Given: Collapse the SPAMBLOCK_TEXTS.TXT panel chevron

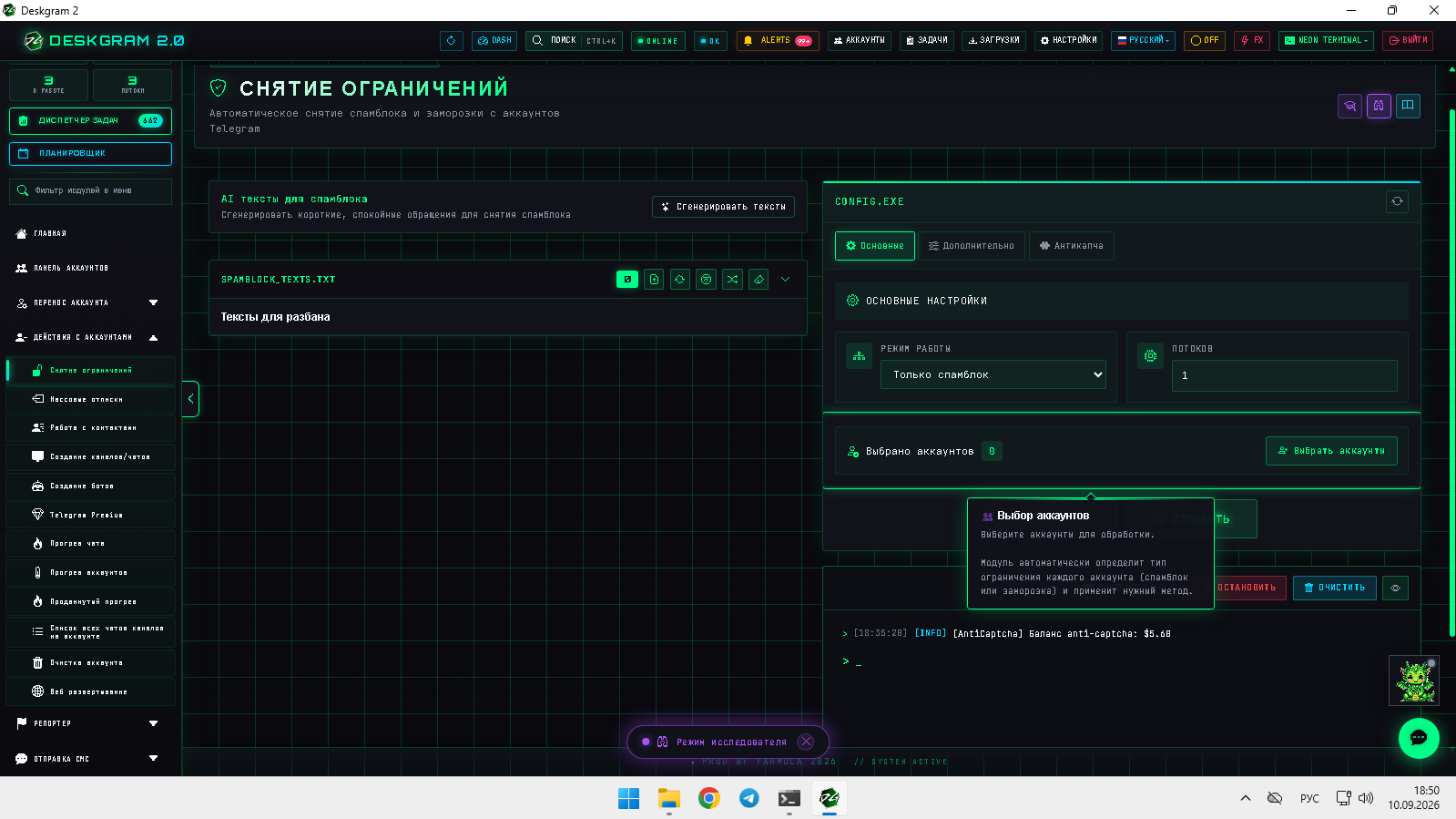Looking at the screenshot, I should 786,280.
